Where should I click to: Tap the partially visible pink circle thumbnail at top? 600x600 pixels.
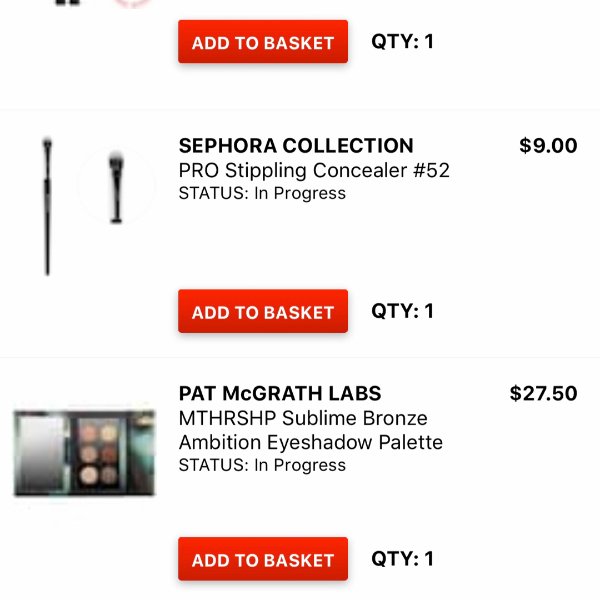132,3
